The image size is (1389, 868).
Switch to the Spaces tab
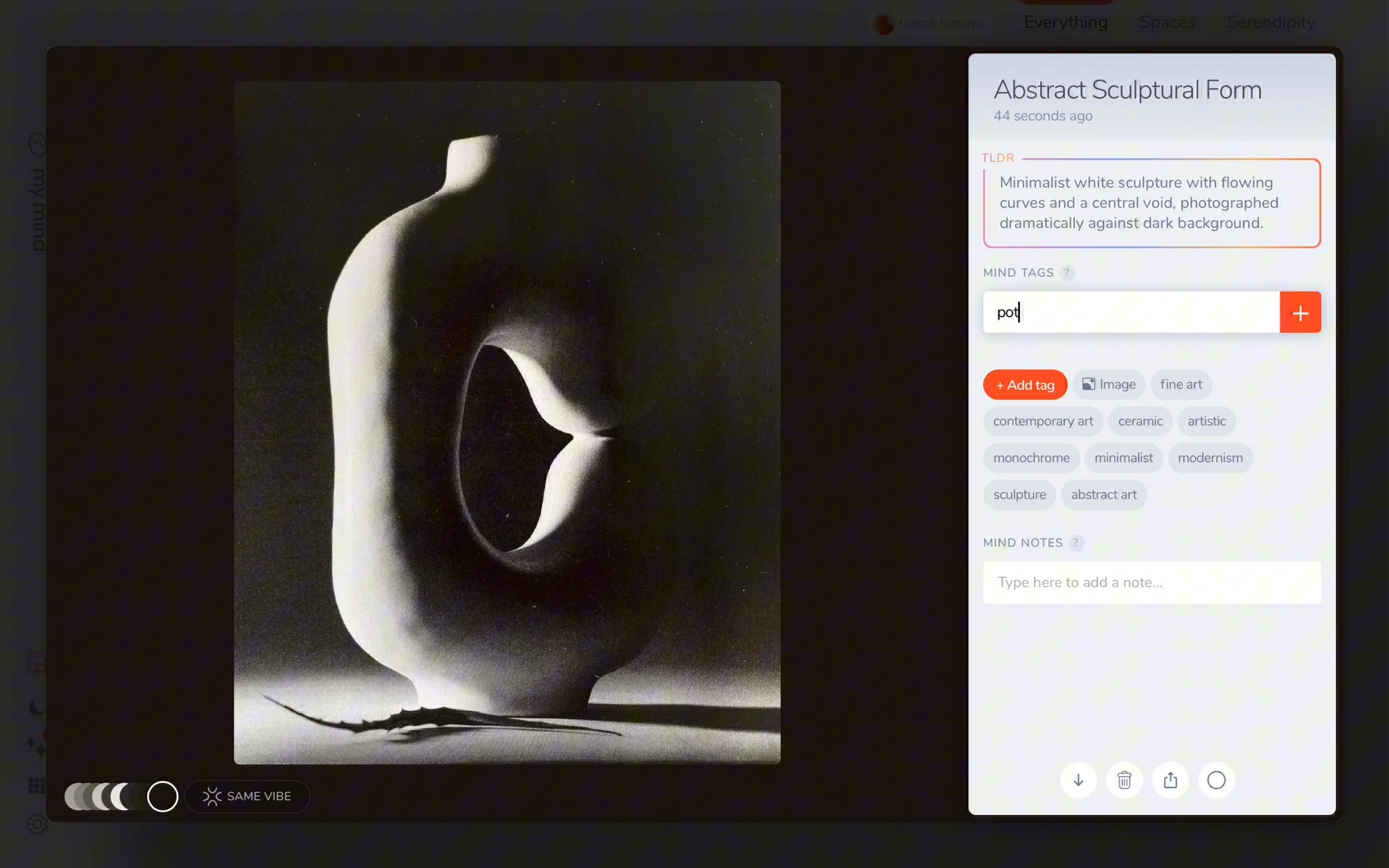tap(1167, 22)
